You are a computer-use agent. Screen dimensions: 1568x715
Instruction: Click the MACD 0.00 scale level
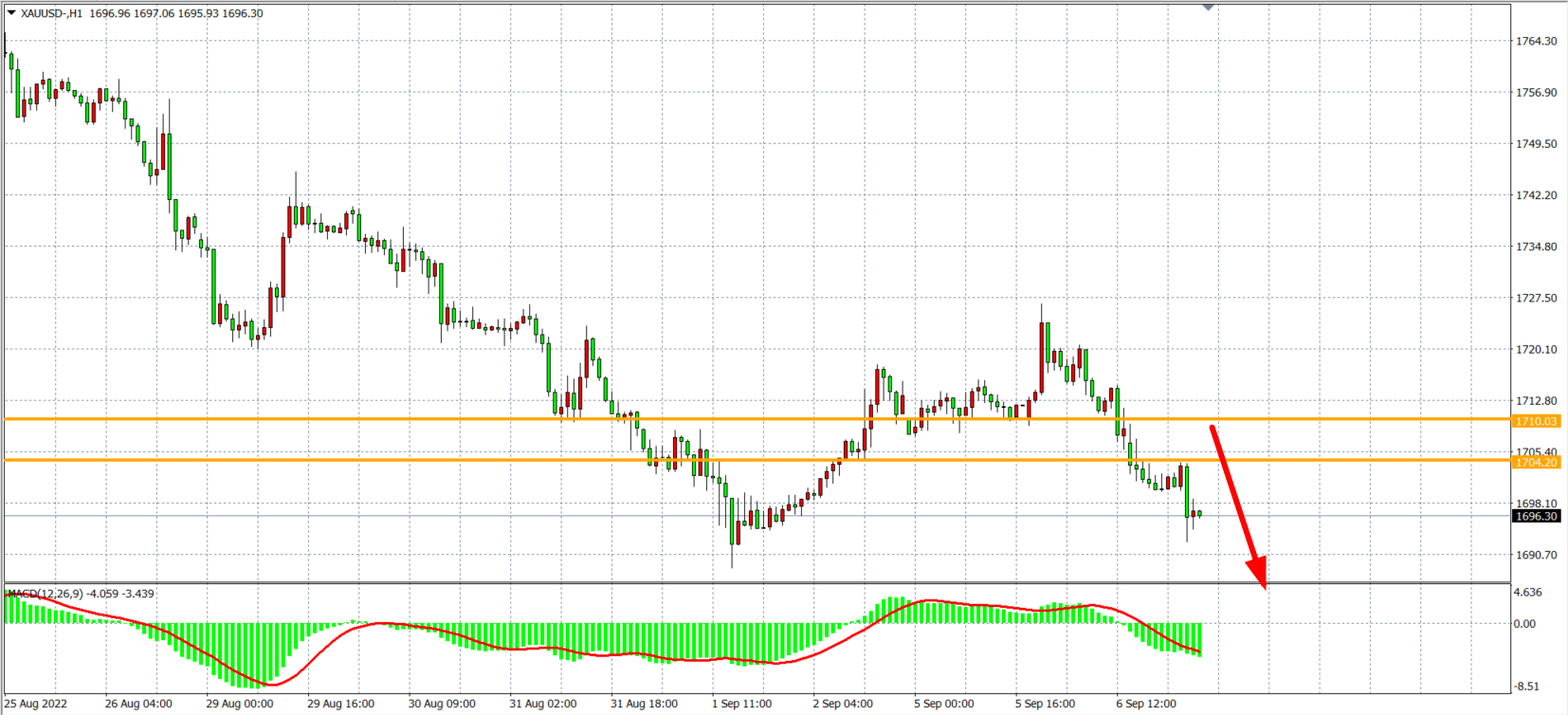(1524, 624)
